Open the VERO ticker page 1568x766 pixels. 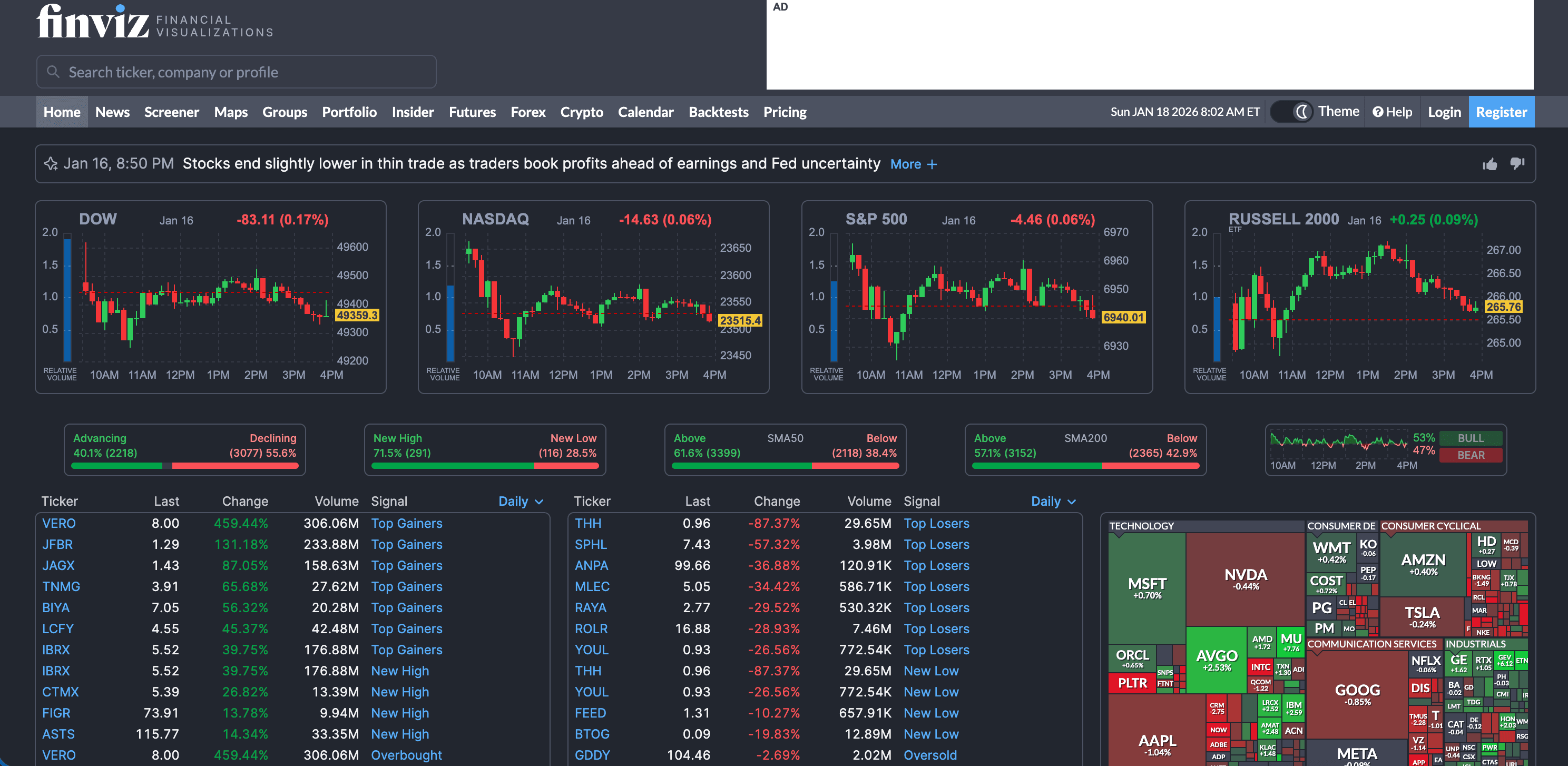(58, 523)
